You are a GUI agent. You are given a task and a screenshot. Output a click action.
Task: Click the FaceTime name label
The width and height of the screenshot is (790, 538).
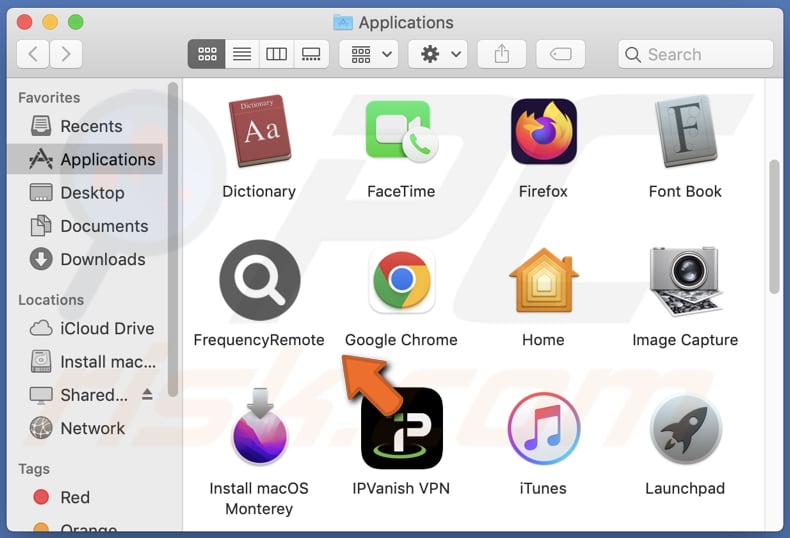[x=401, y=191]
